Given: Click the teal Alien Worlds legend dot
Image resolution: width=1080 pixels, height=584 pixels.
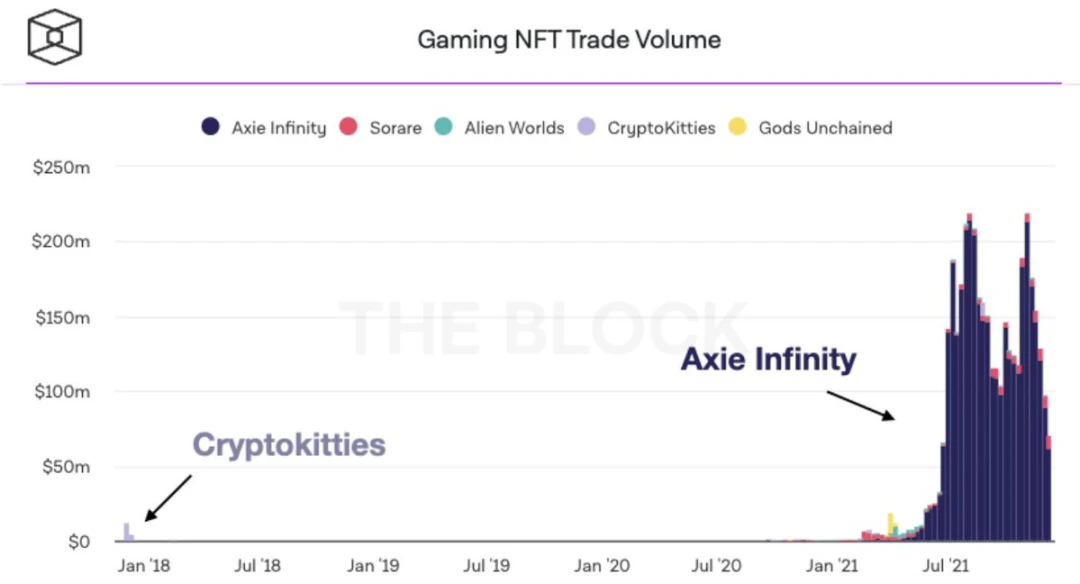Looking at the screenshot, I should pyautogui.click(x=444, y=127).
